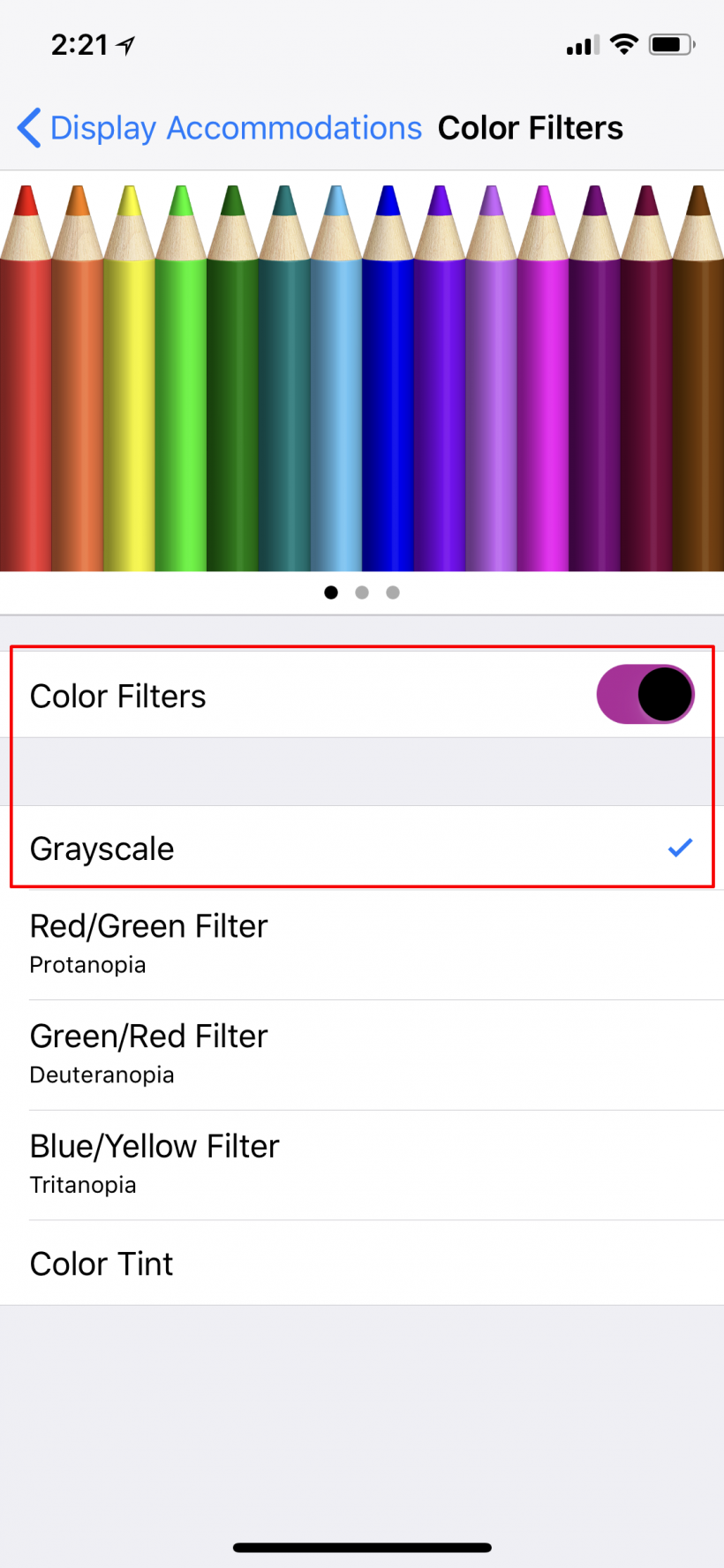Viewport: 724px width, 1568px height.
Task: Select the Grayscale filter option
Action: (362, 848)
